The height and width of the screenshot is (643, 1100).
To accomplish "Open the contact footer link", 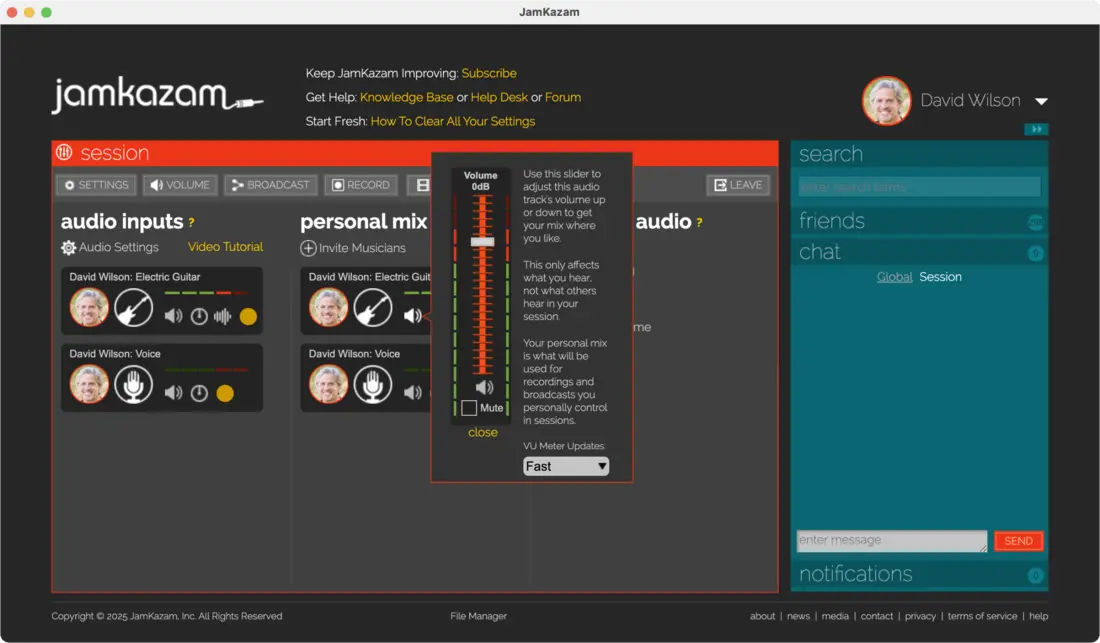I will 877,616.
